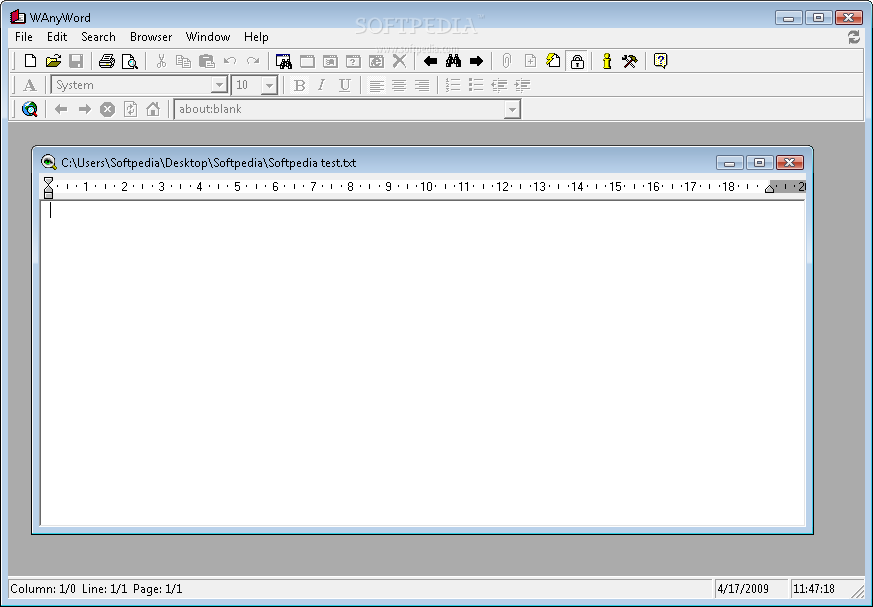
Task: Close the Softpedia test.txt document window
Action: (789, 162)
